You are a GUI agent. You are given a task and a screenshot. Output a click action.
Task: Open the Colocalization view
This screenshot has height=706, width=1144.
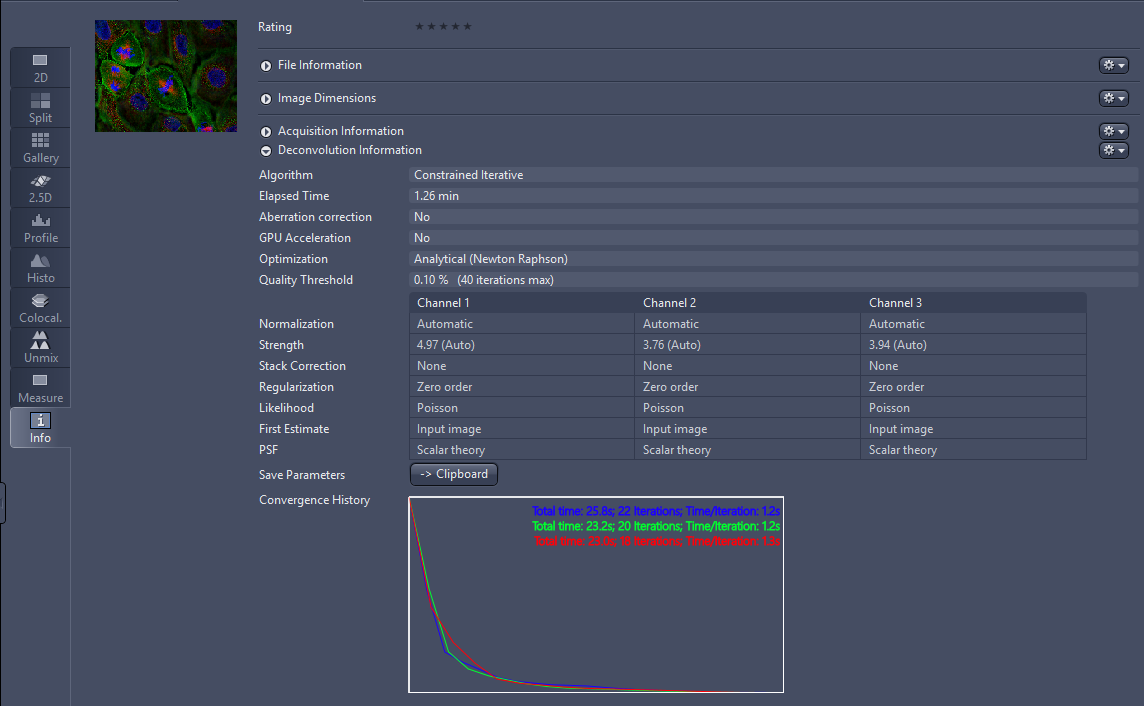pos(39,307)
